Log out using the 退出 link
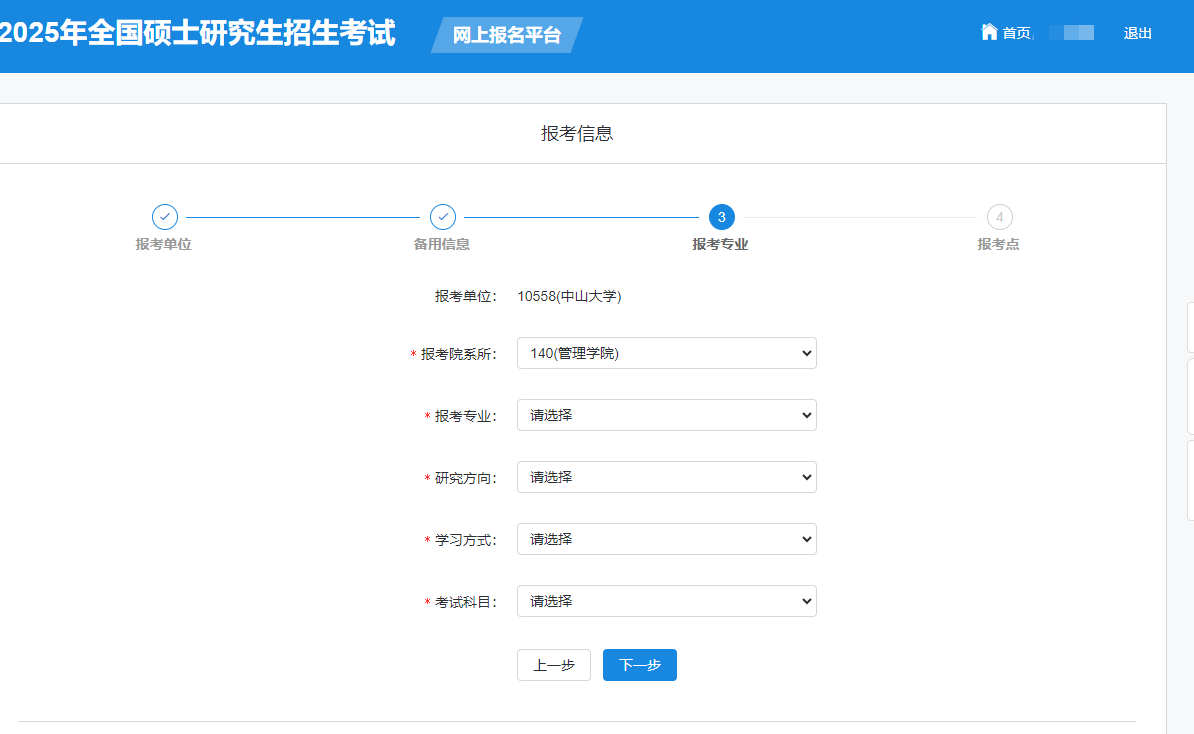This screenshot has width=1194, height=734. point(1137,33)
